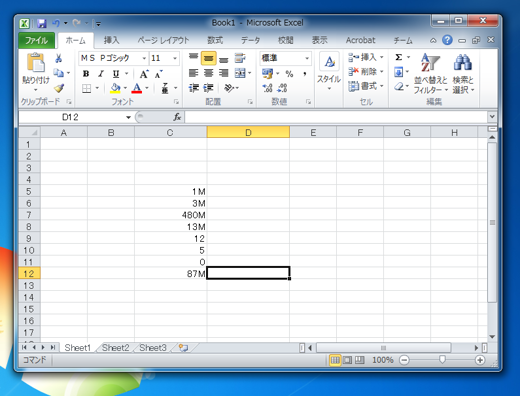Click the Find & Select binoculars icon
The image size is (520, 396).
pyautogui.click(x=462, y=62)
